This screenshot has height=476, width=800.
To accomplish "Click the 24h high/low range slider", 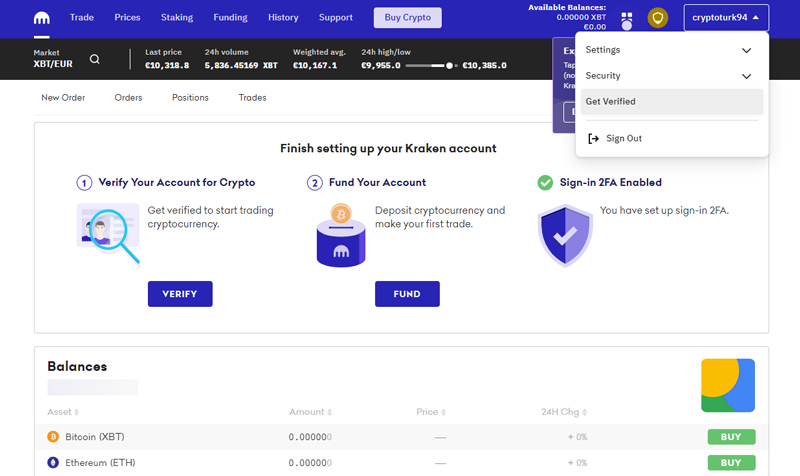I will tap(431, 66).
